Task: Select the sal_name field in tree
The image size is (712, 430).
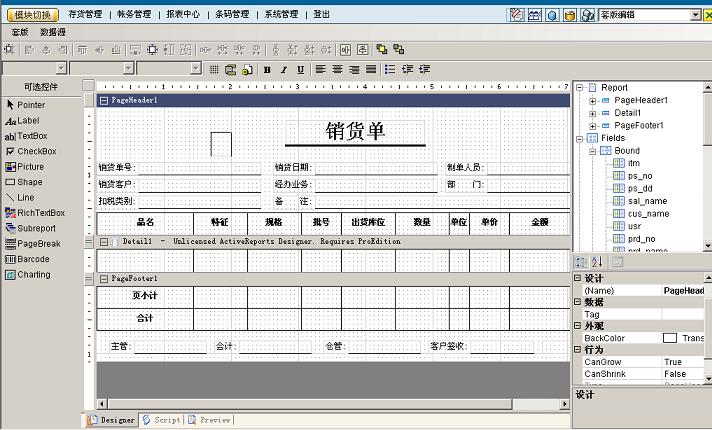Action: click(647, 200)
